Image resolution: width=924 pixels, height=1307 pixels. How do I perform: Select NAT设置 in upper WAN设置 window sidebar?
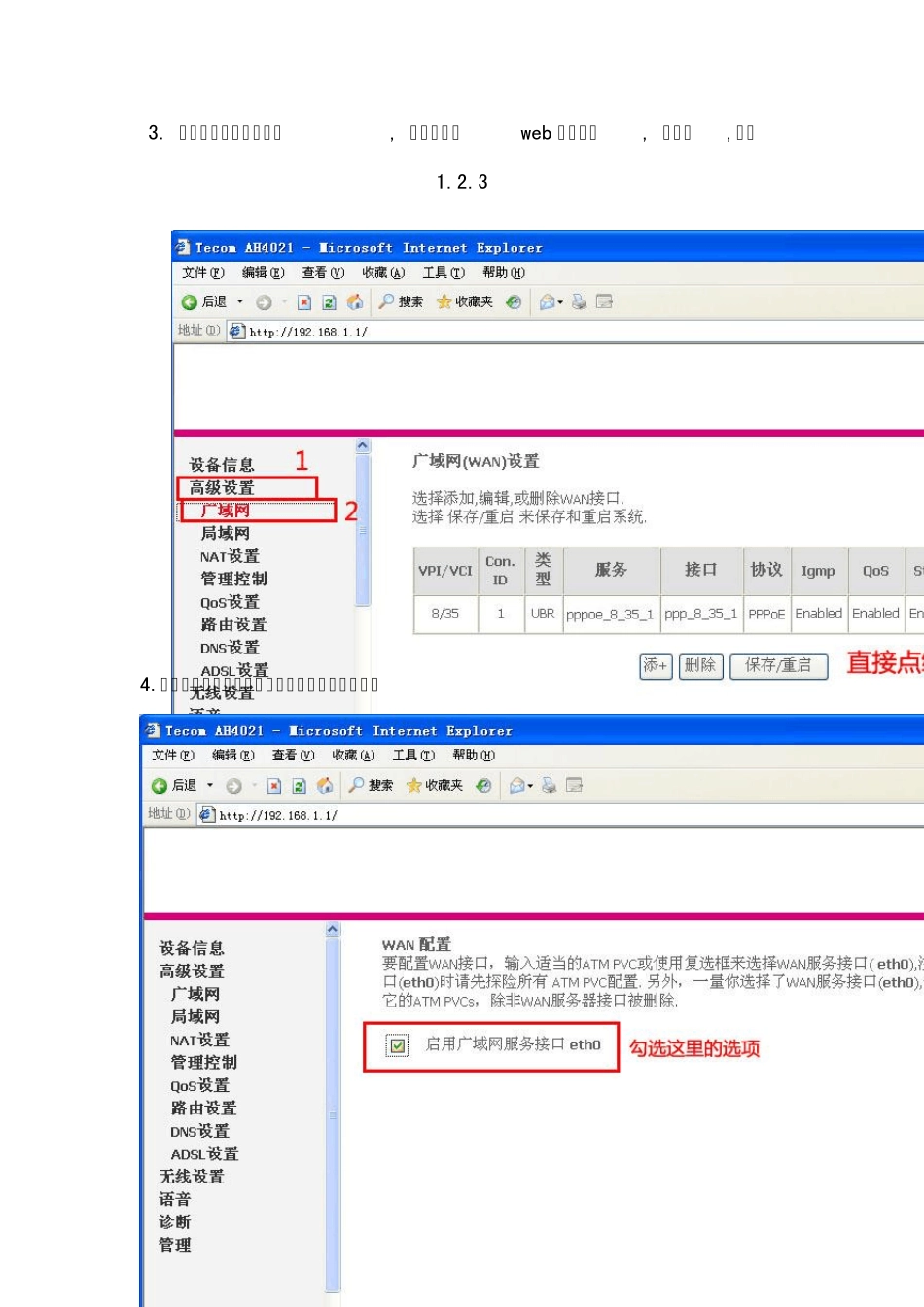(230, 556)
